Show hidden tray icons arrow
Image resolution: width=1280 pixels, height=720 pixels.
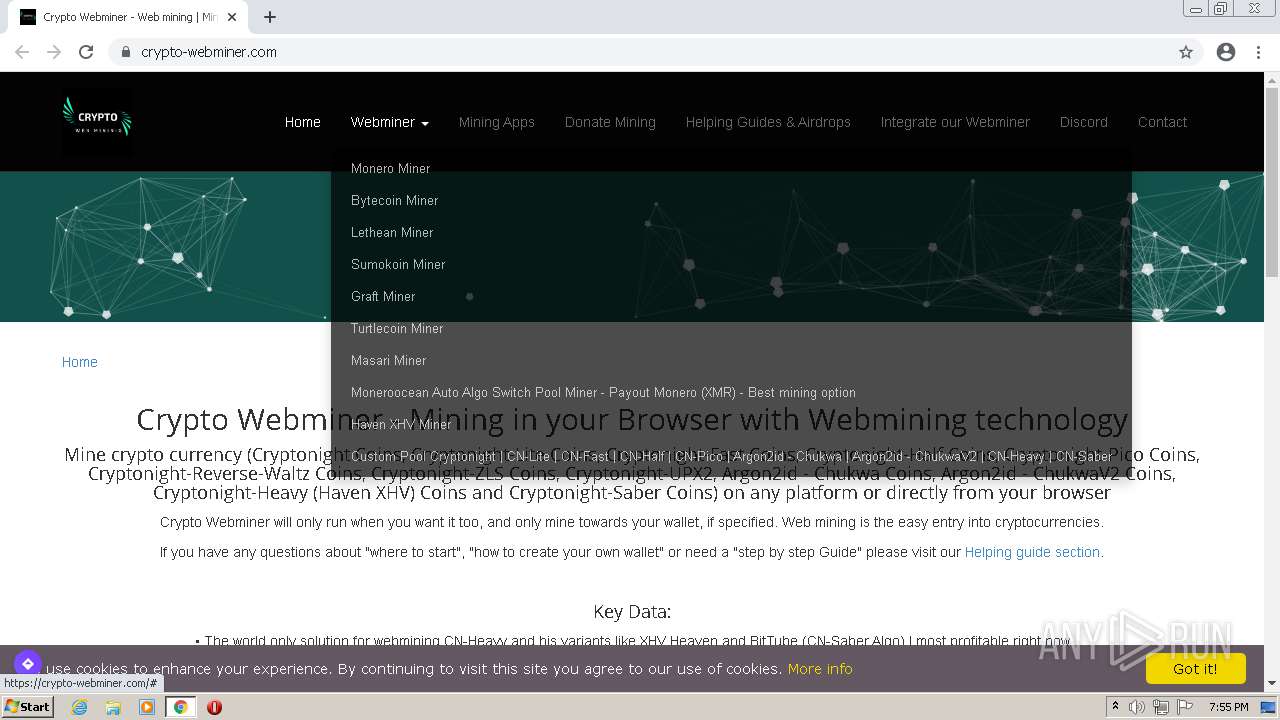click(x=1115, y=707)
